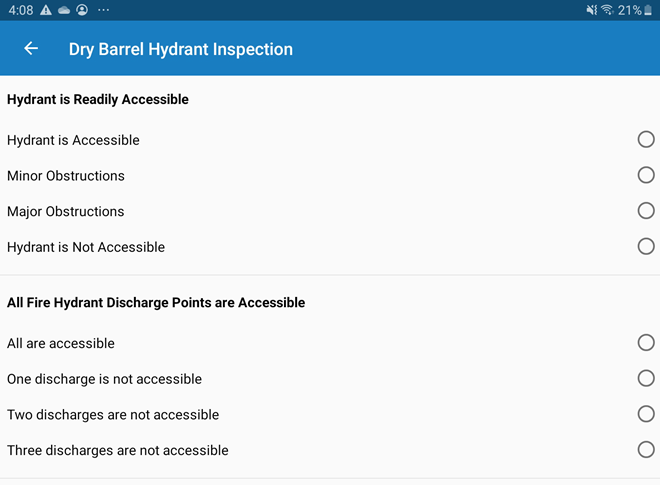Image resolution: width=660 pixels, height=485 pixels.
Task: Tap the battery icon showing 21%
Action: (648, 10)
